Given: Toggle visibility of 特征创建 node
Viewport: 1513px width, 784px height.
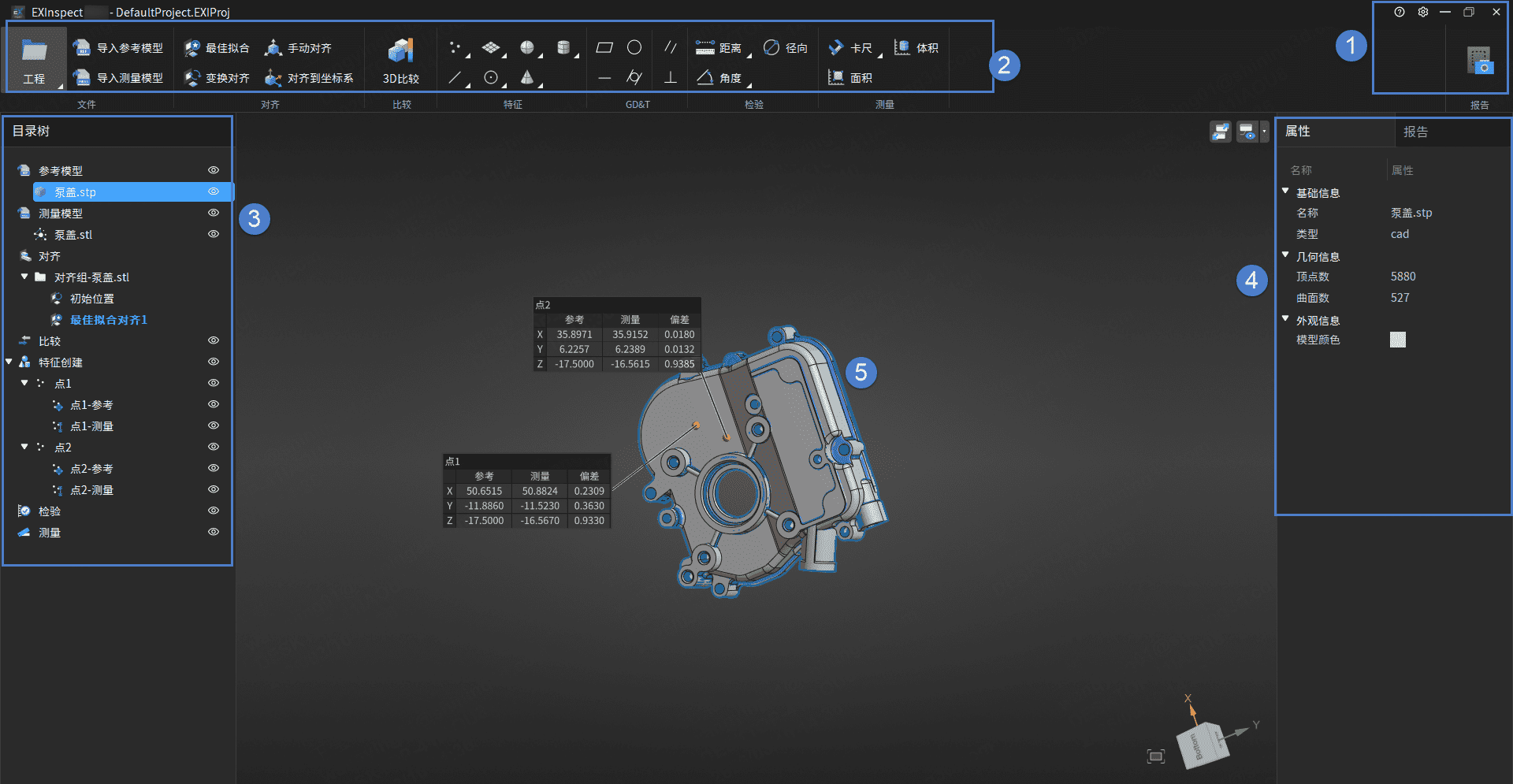Looking at the screenshot, I should [x=214, y=362].
